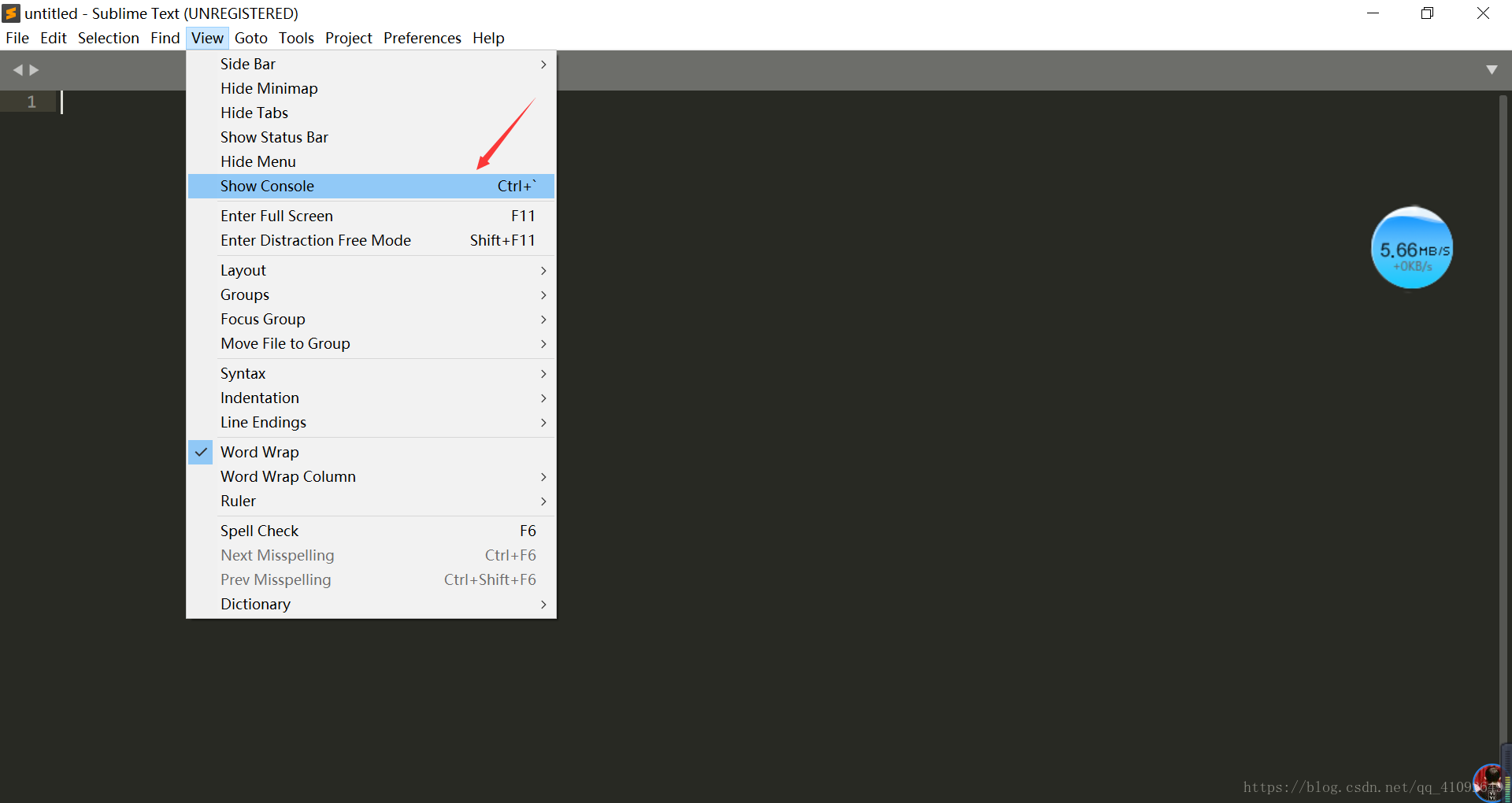Expand the Syntax submenu

(372, 373)
